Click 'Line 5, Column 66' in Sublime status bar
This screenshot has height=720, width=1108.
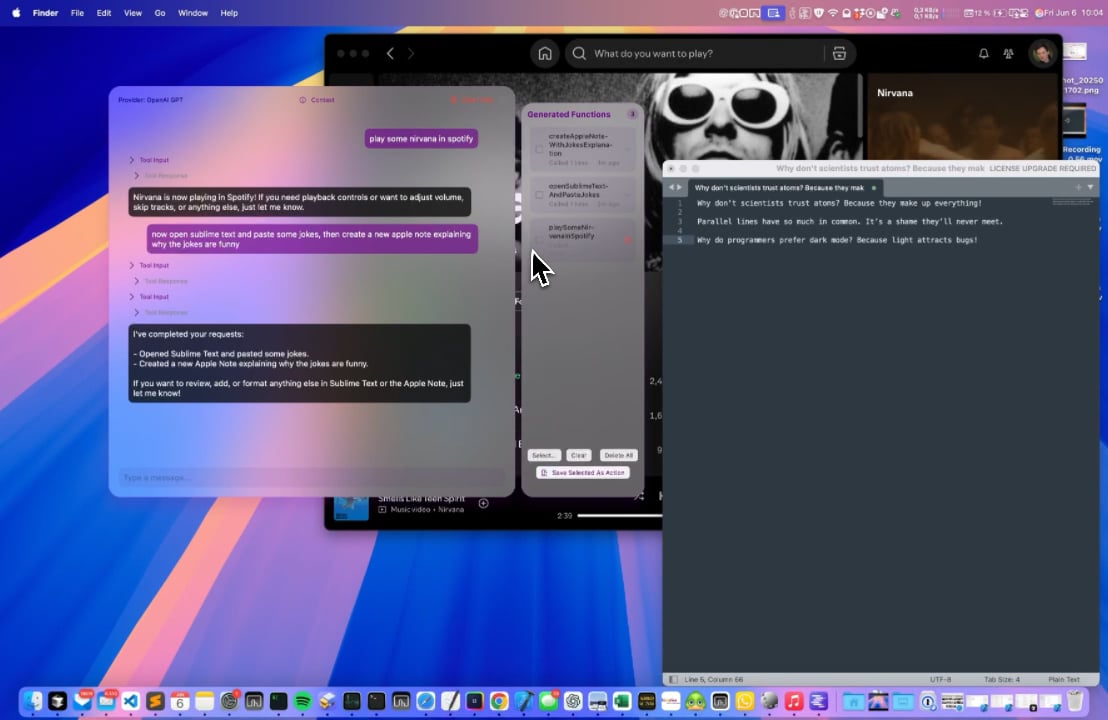click(x=714, y=679)
